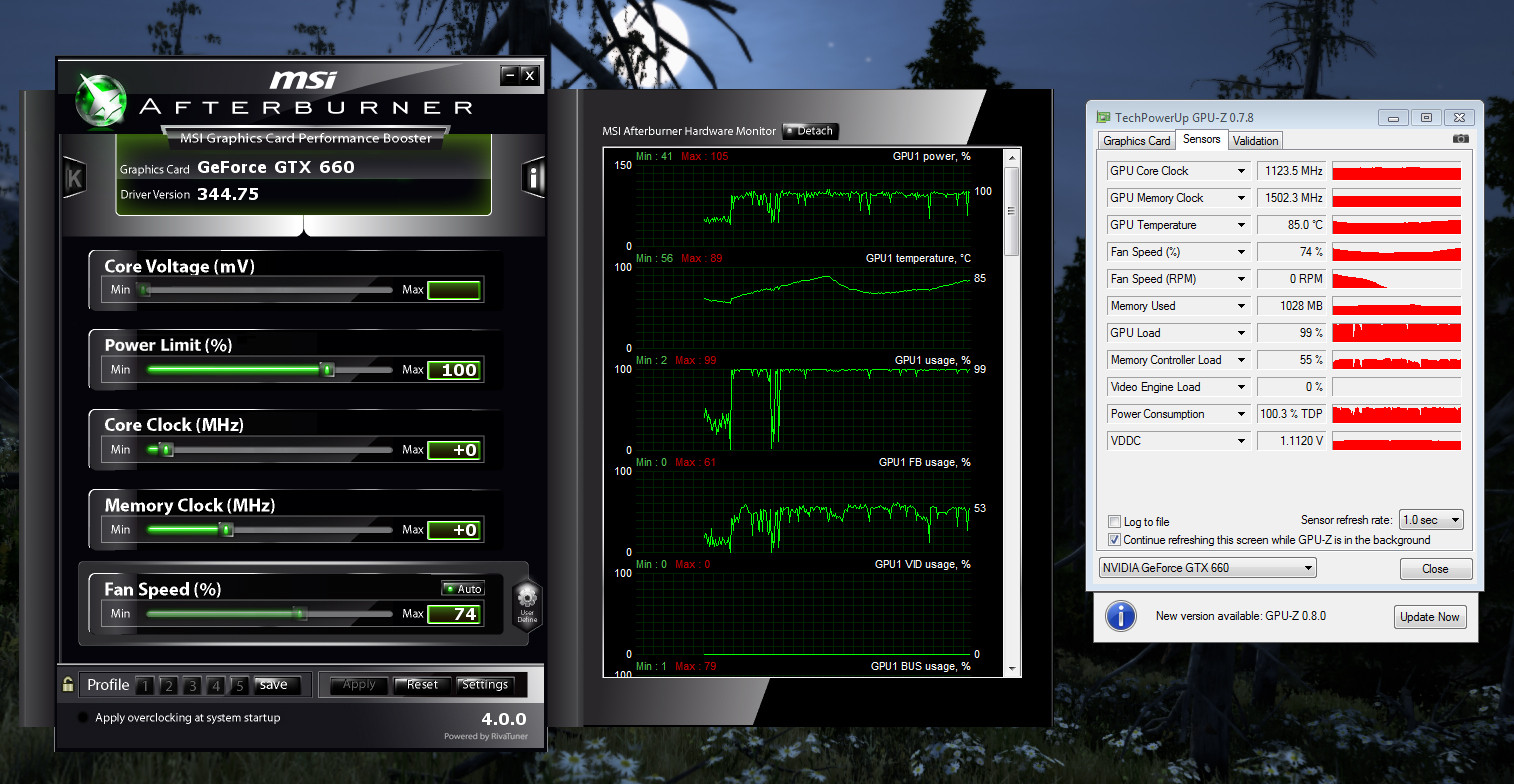1514x784 pixels.
Task: Enable Log to file checkbox
Action: click(x=1115, y=522)
